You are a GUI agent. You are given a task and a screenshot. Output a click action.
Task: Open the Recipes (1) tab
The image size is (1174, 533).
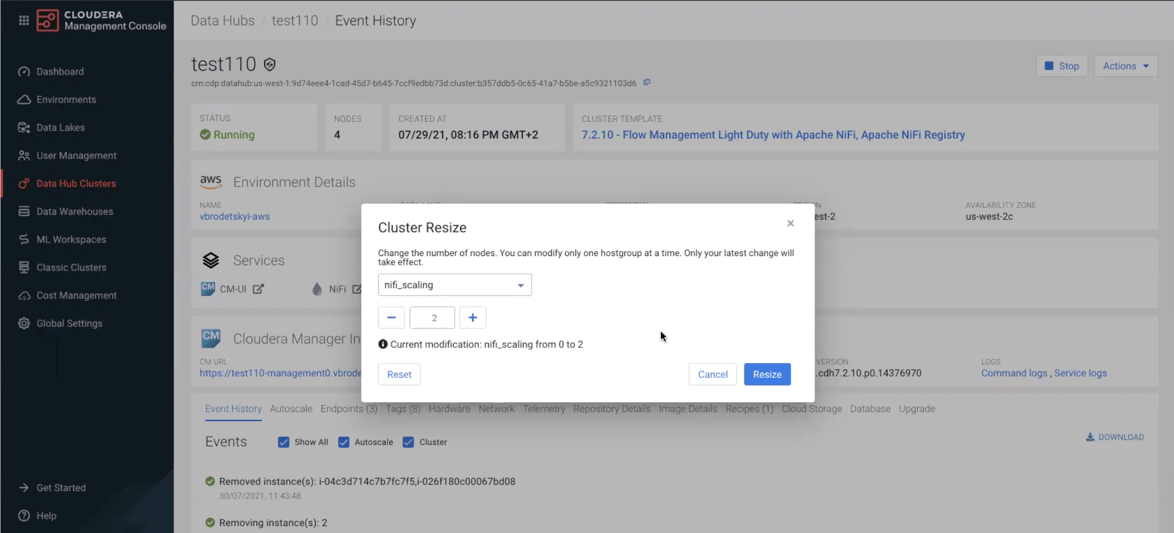pos(749,409)
